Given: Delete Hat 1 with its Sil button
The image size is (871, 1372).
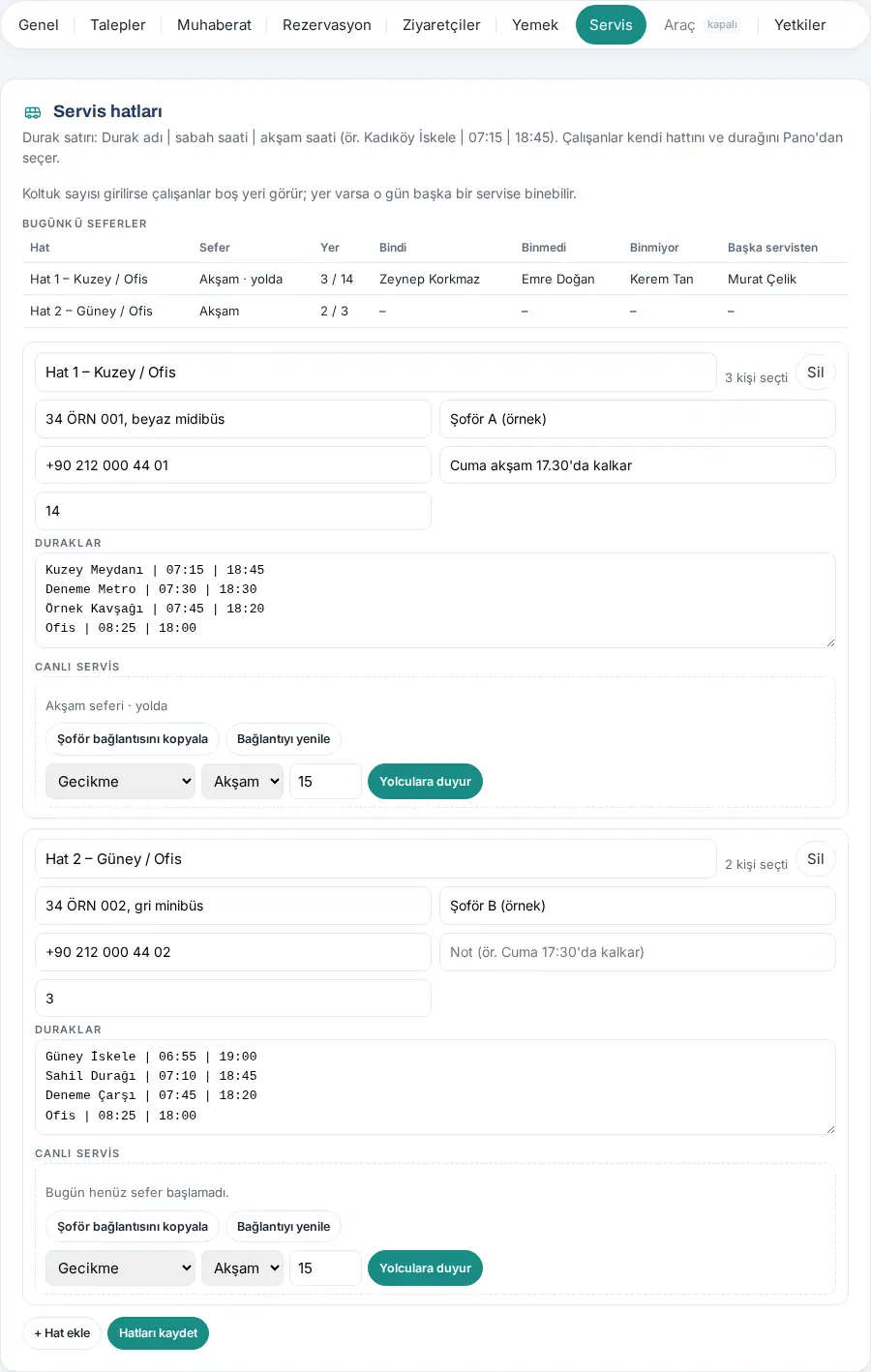Looking at the screenshot, I should click(x=816, y=373).
